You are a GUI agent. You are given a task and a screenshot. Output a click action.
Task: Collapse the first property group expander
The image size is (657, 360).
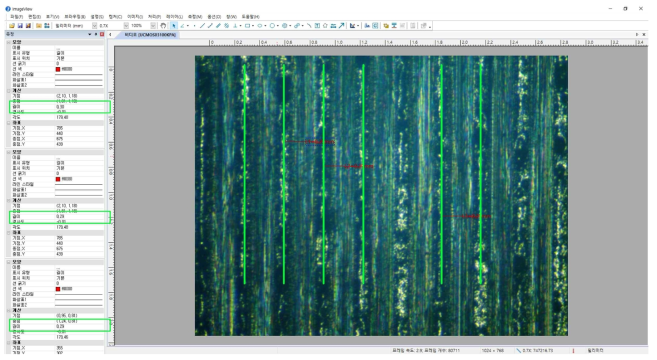8,42
